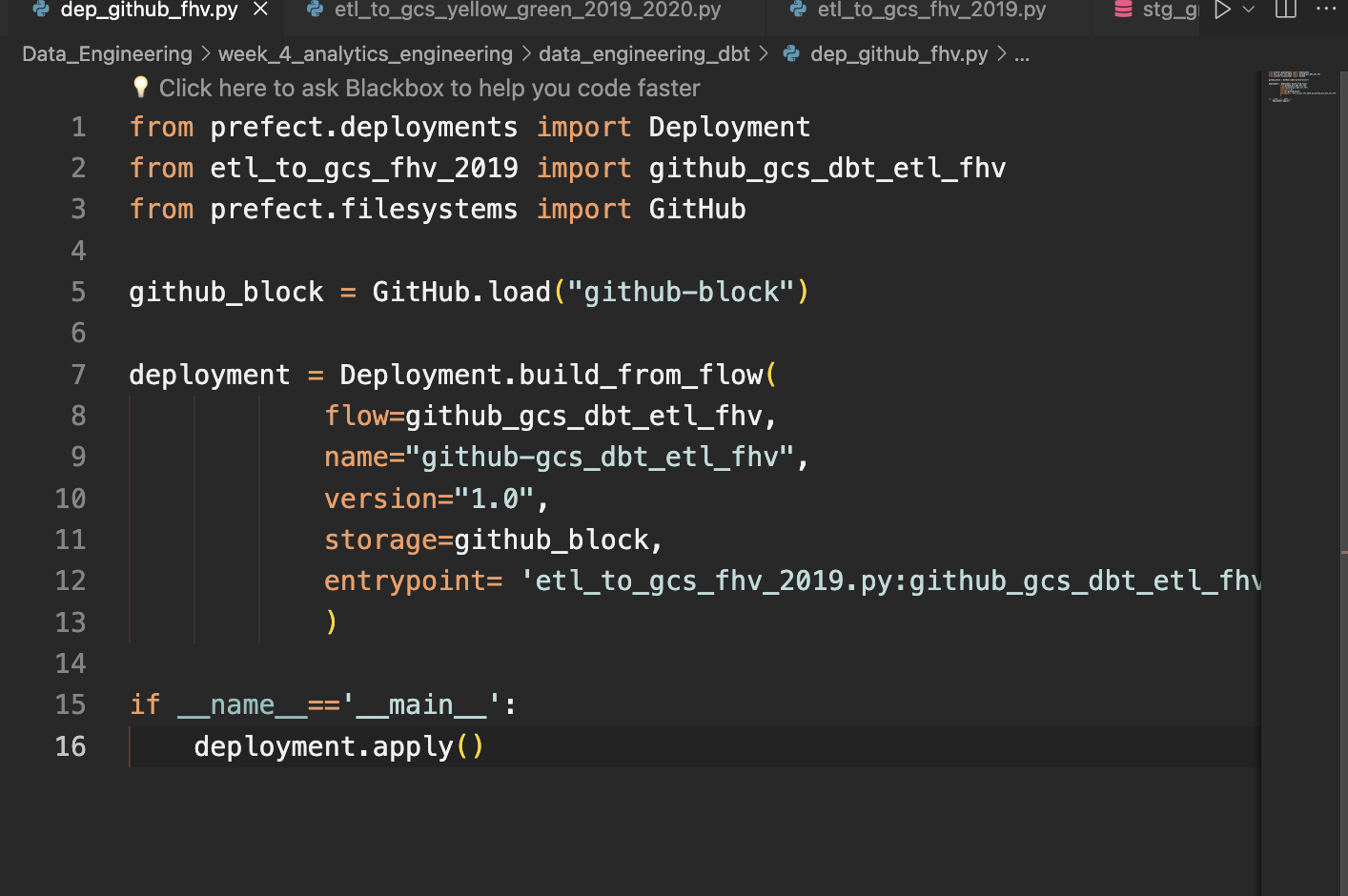
Task: Click the "github-block" string literal
Action: click(x=681, y=292)
